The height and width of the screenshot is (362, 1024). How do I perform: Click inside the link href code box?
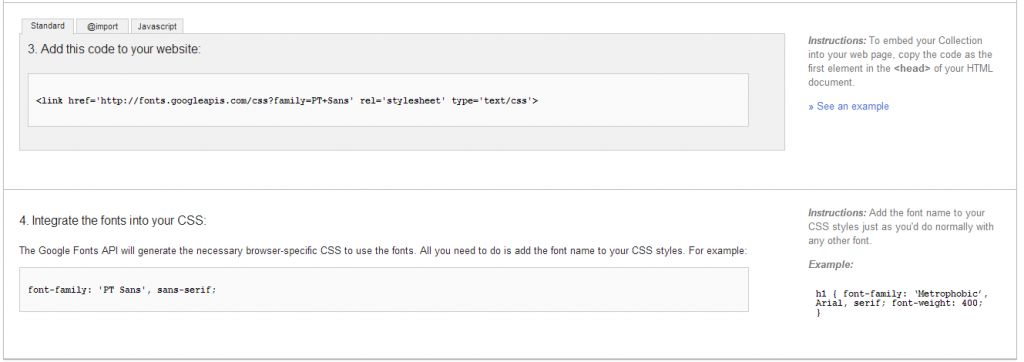point(388,100)
